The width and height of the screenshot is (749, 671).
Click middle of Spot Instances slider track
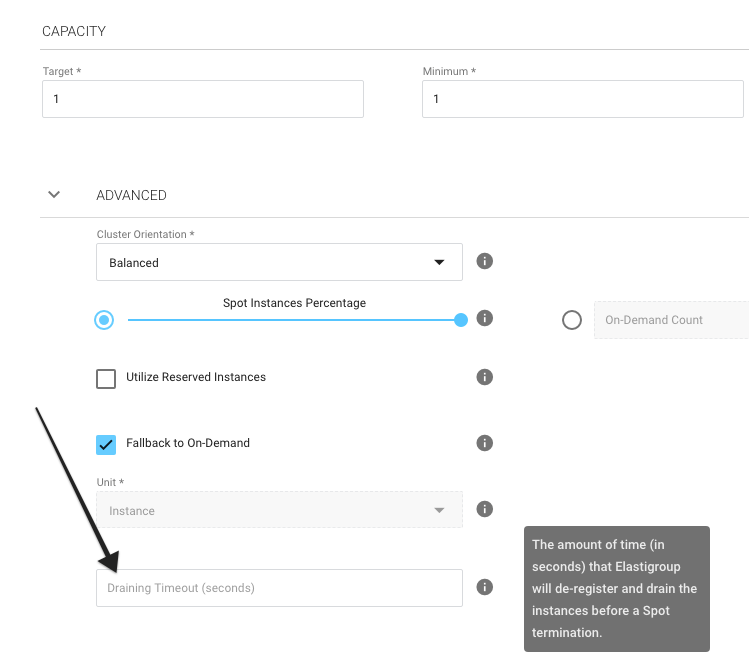click(294, 320)
